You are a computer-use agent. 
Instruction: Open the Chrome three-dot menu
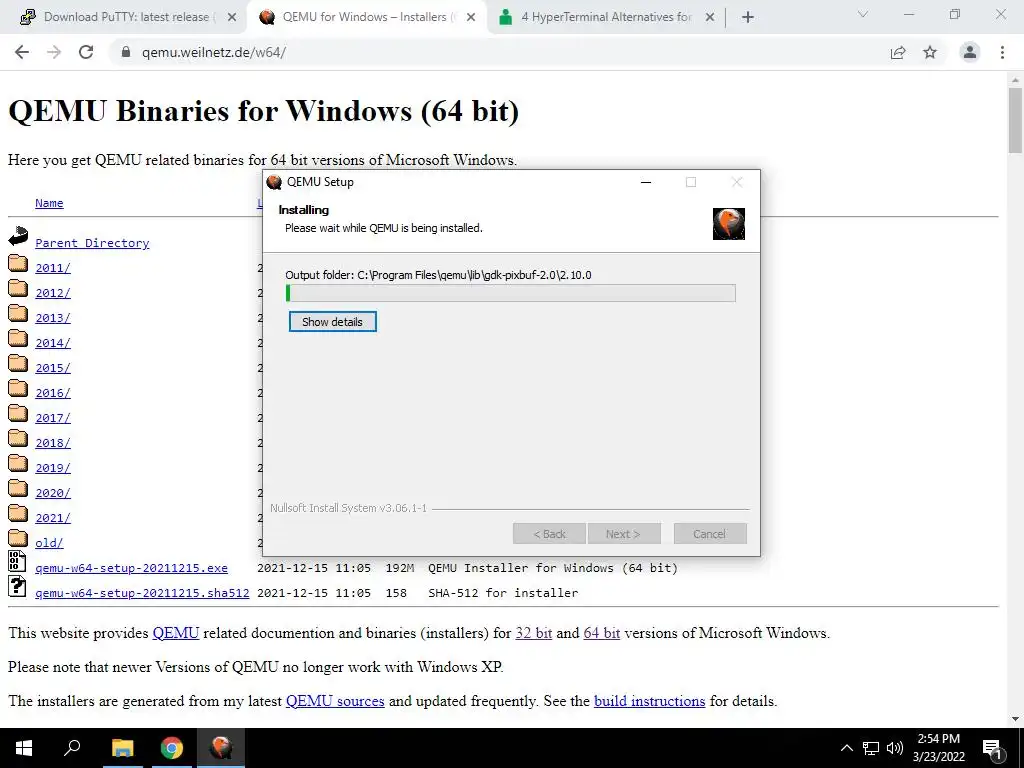(x=1002, y=52)
